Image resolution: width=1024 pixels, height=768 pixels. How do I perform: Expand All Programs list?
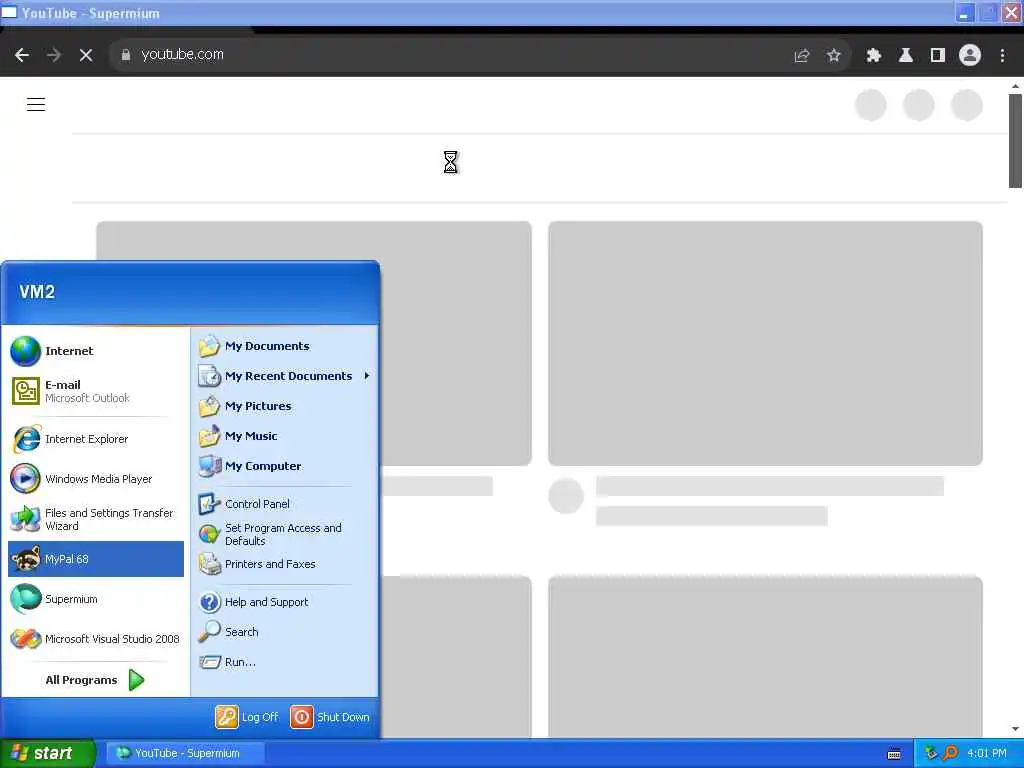tap(95, 680)
